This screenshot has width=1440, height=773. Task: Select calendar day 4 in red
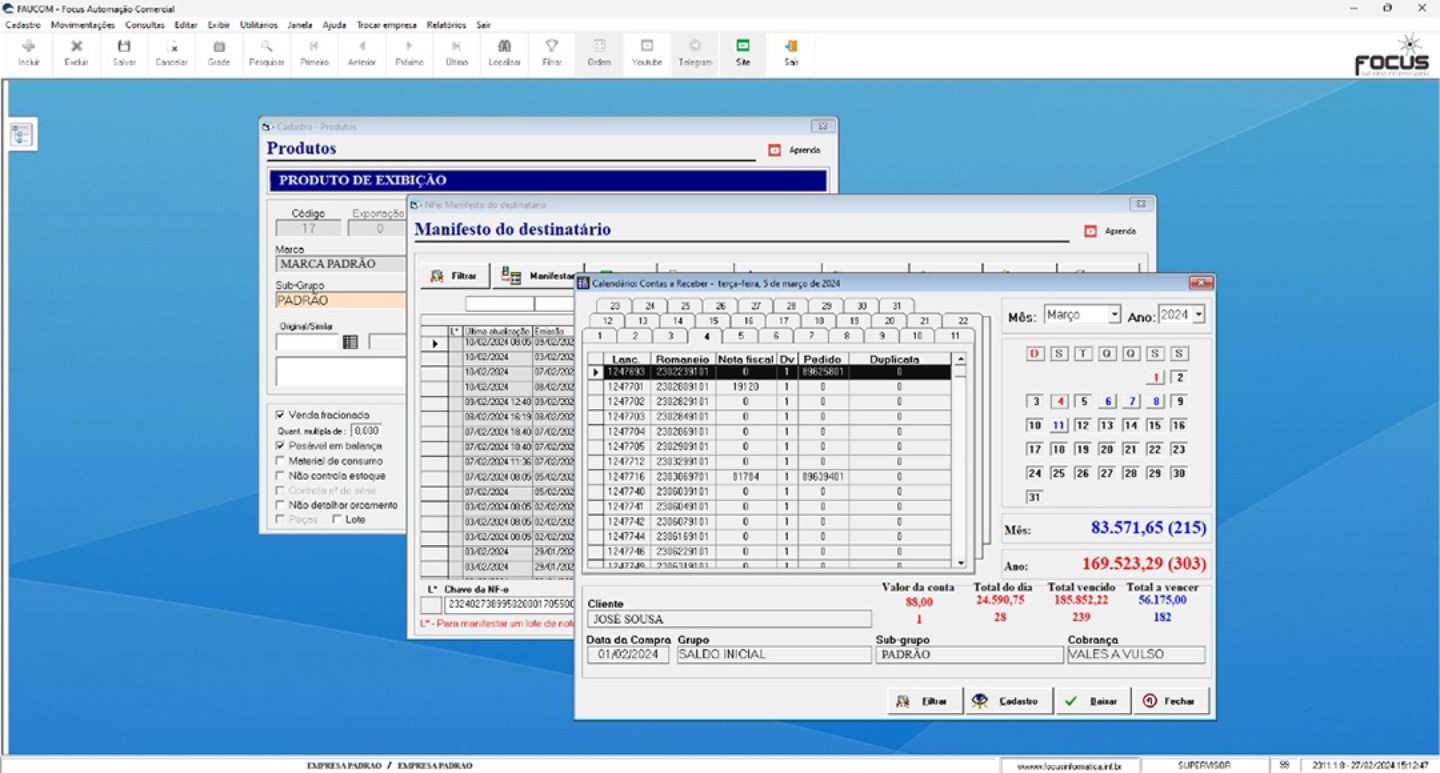pos(1060,401)
